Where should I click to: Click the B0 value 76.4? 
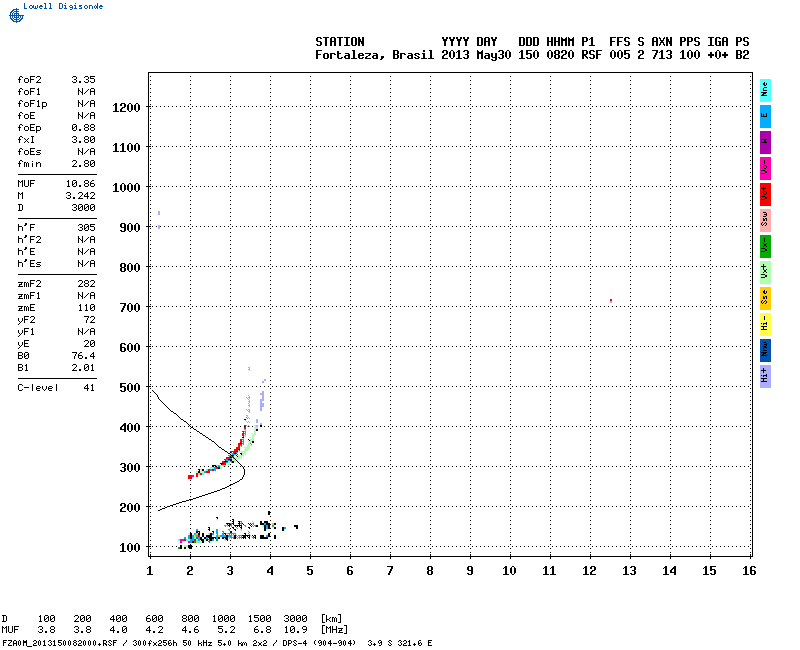83,356
